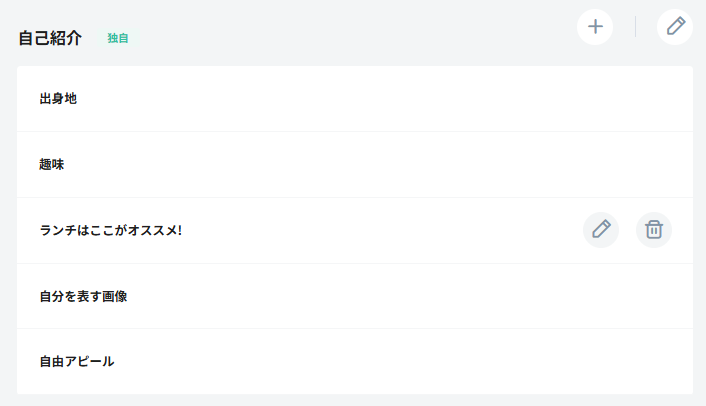This screenshot has width=706, height=406.
Task: Click the 独自 green tag
Action: [118, 39]
